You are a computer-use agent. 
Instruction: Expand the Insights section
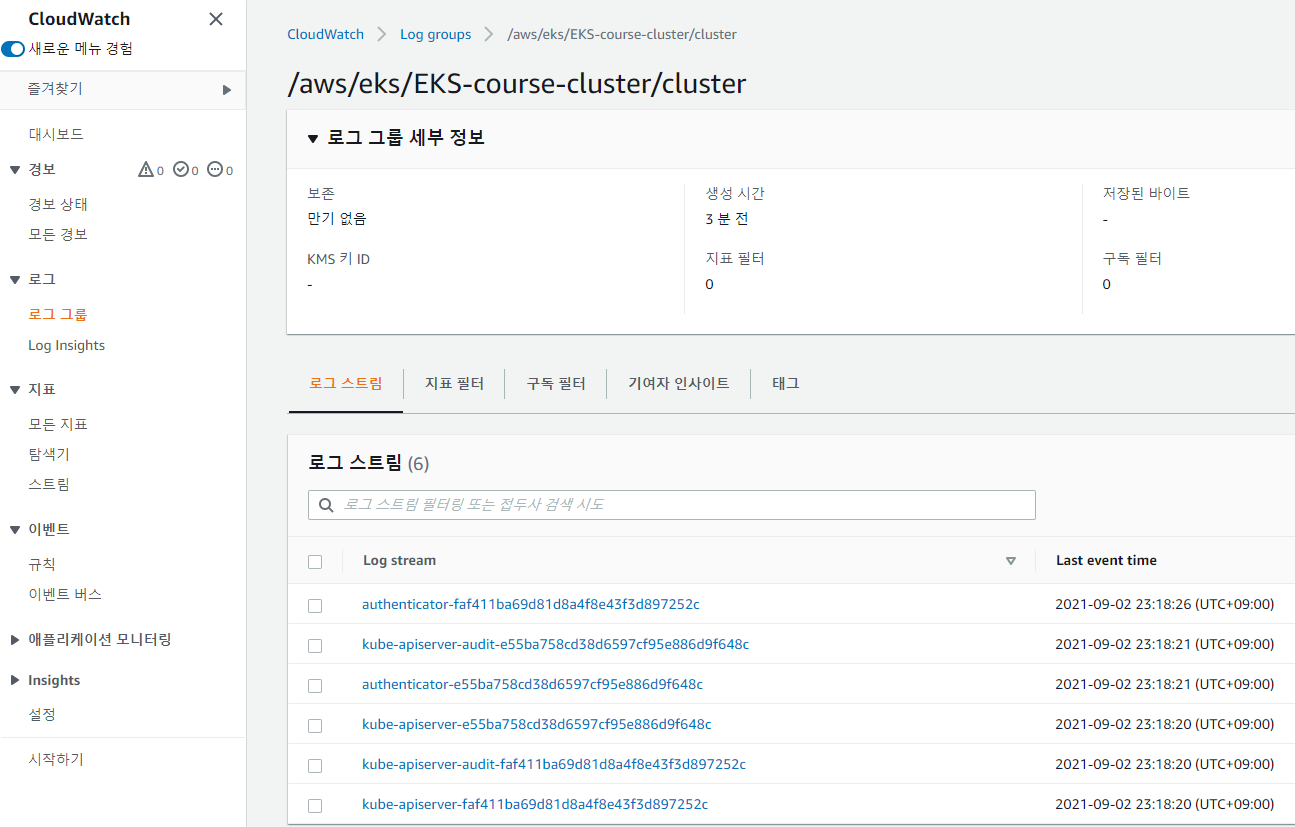(15, 680)
